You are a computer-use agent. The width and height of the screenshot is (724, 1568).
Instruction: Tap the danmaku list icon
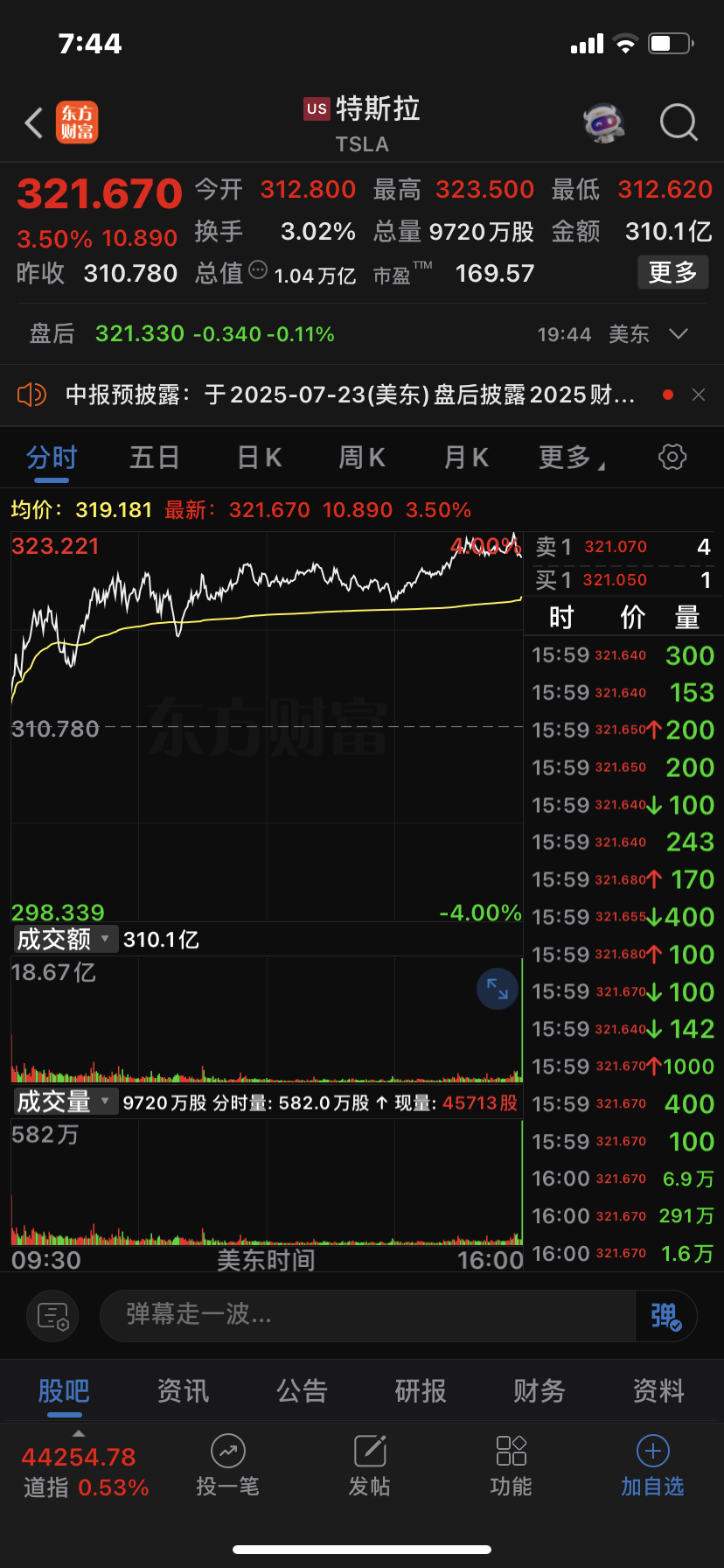(52, 1315)
